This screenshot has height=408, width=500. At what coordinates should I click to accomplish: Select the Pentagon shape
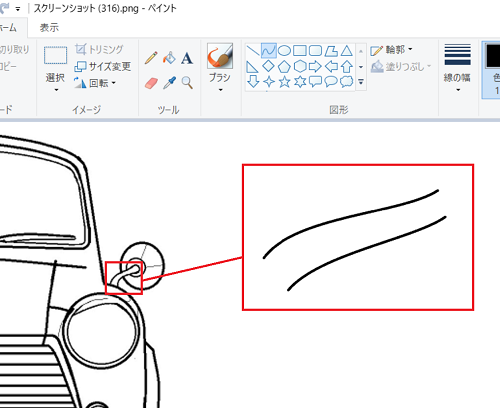(284, 66)
